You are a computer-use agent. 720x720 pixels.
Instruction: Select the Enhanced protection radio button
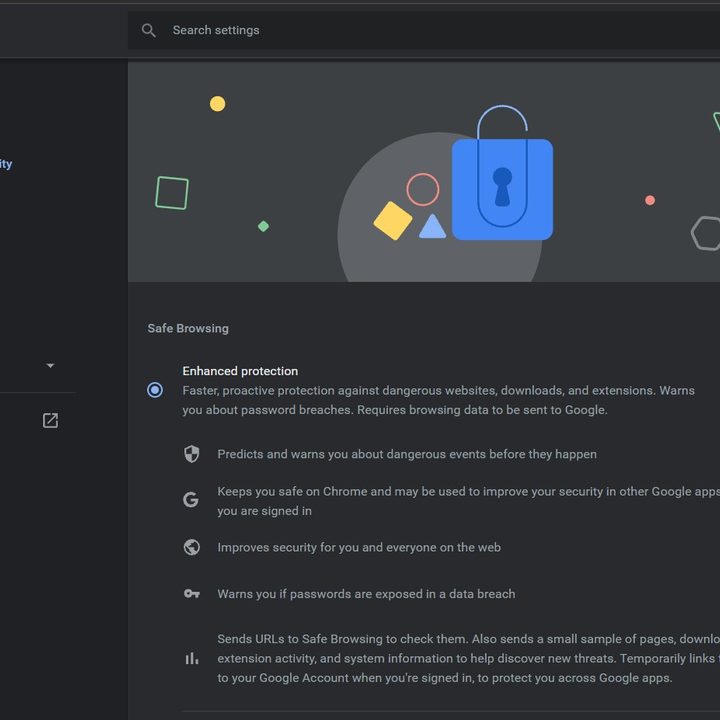coord(155,390)
